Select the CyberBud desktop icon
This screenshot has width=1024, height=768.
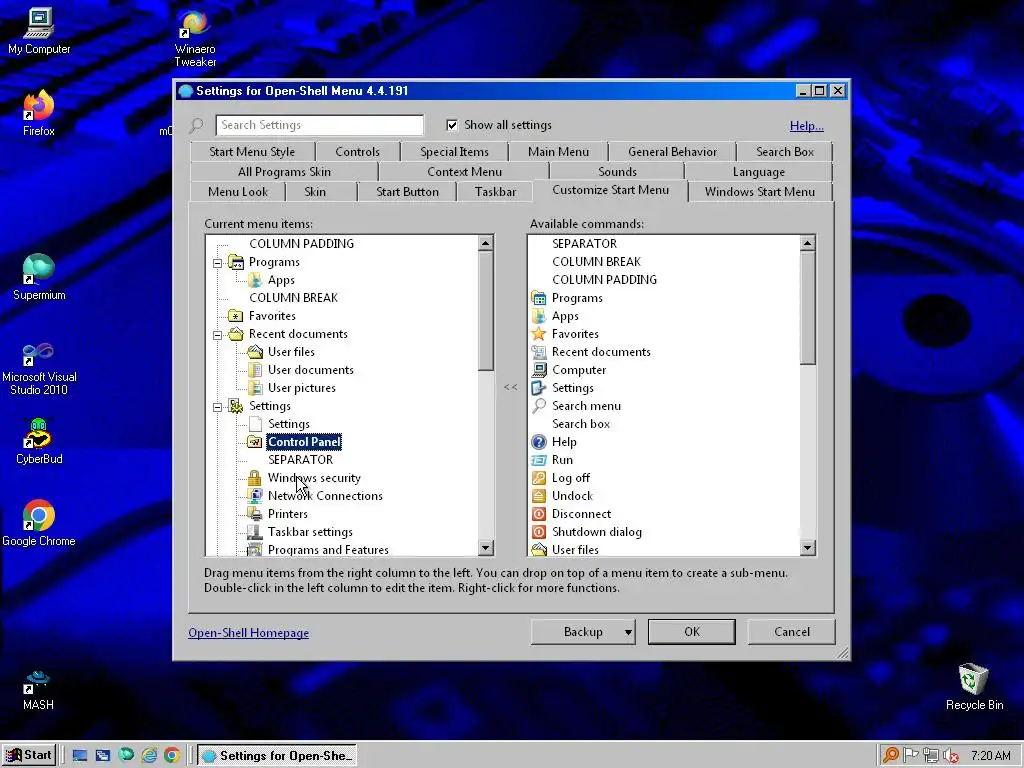(39, 441)
